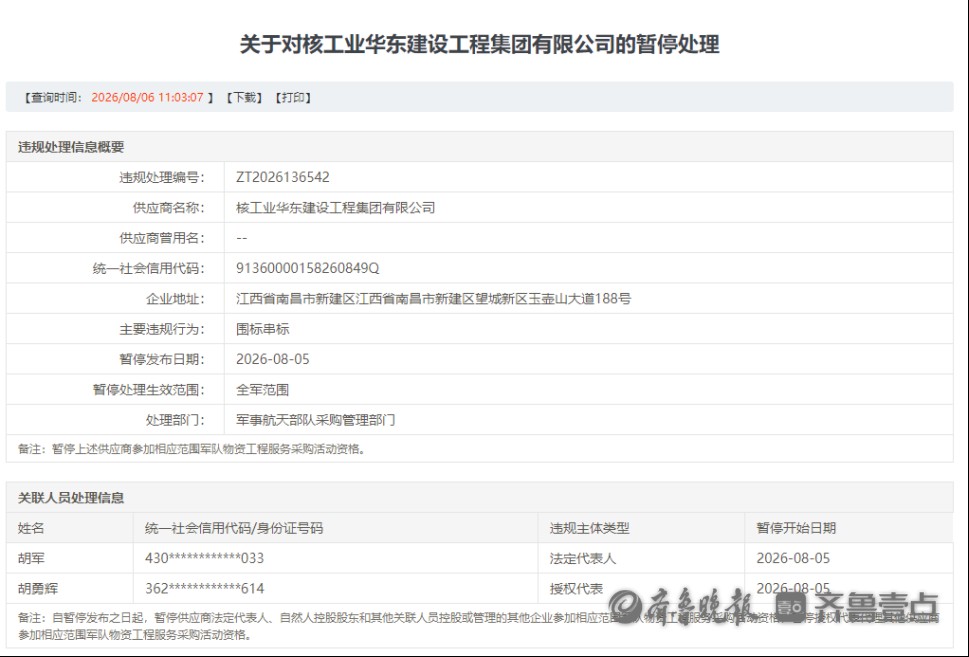This screenshot has height=657, width=969.
Task: Click the 暂停开始日期 column header
Action: 796,528
